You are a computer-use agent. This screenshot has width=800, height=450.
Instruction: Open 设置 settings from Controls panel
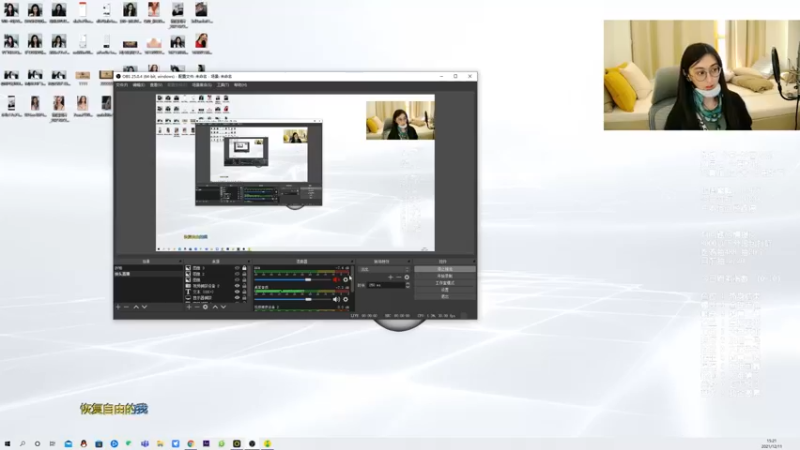tap(445, 289)
